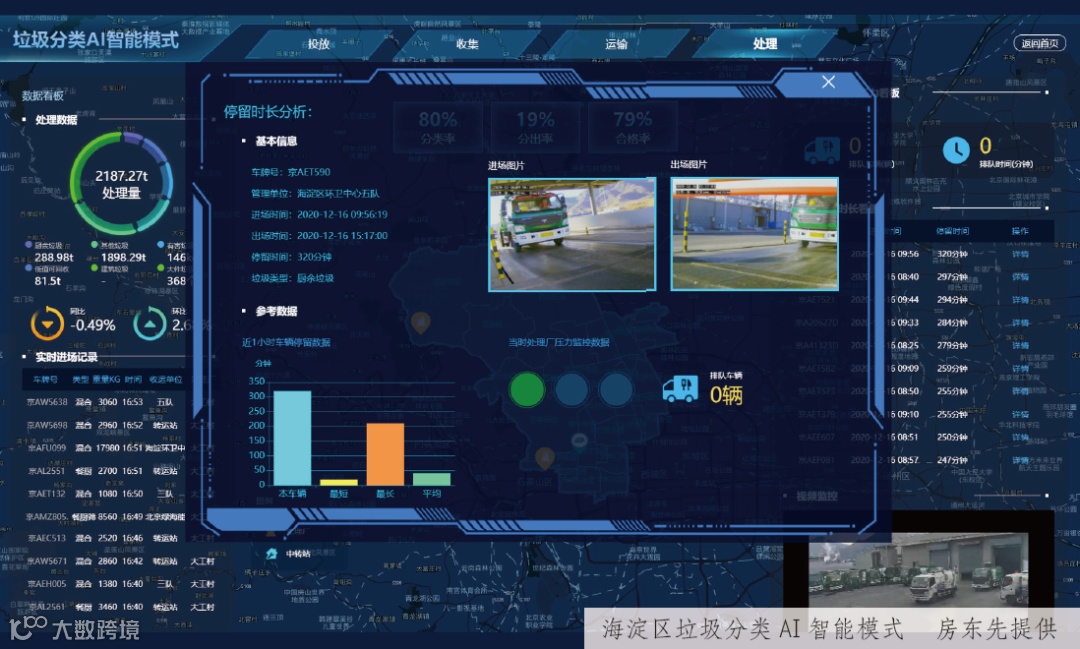Click the 返回首页 button
The width and height of the screenshot is (1080, 649).
point(1039,43)
